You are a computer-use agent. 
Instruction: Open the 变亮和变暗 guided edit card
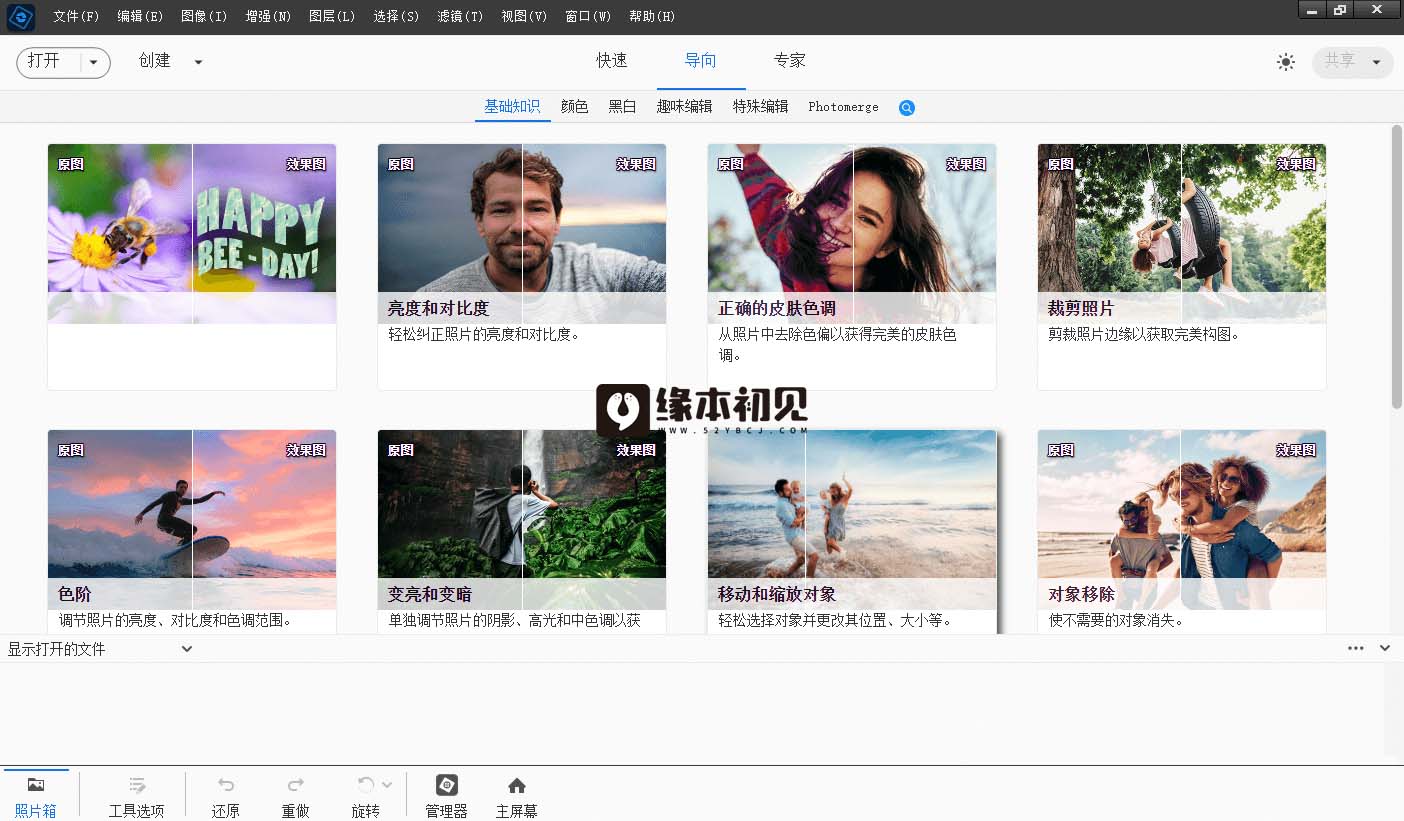click(522, 532)
